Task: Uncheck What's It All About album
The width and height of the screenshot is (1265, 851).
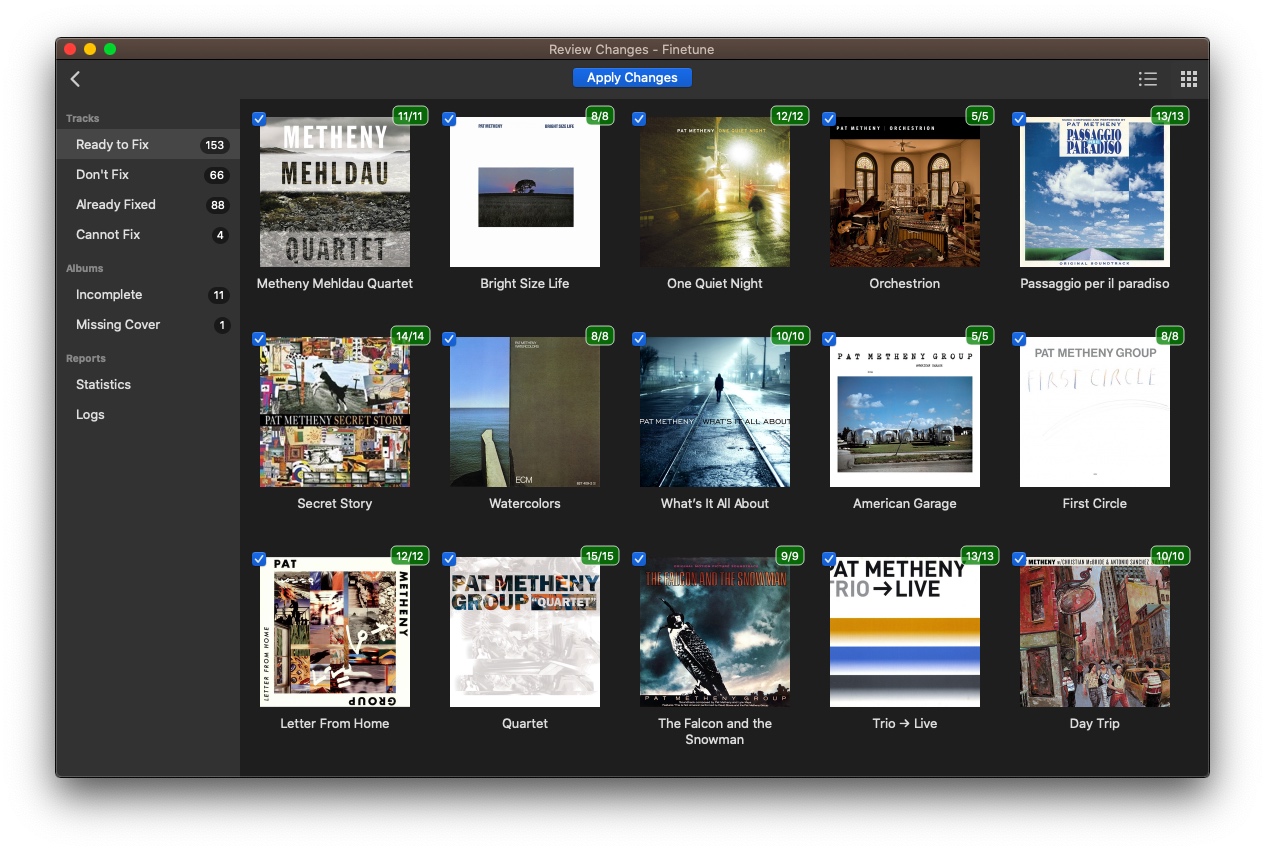Action: click(639, 339)
